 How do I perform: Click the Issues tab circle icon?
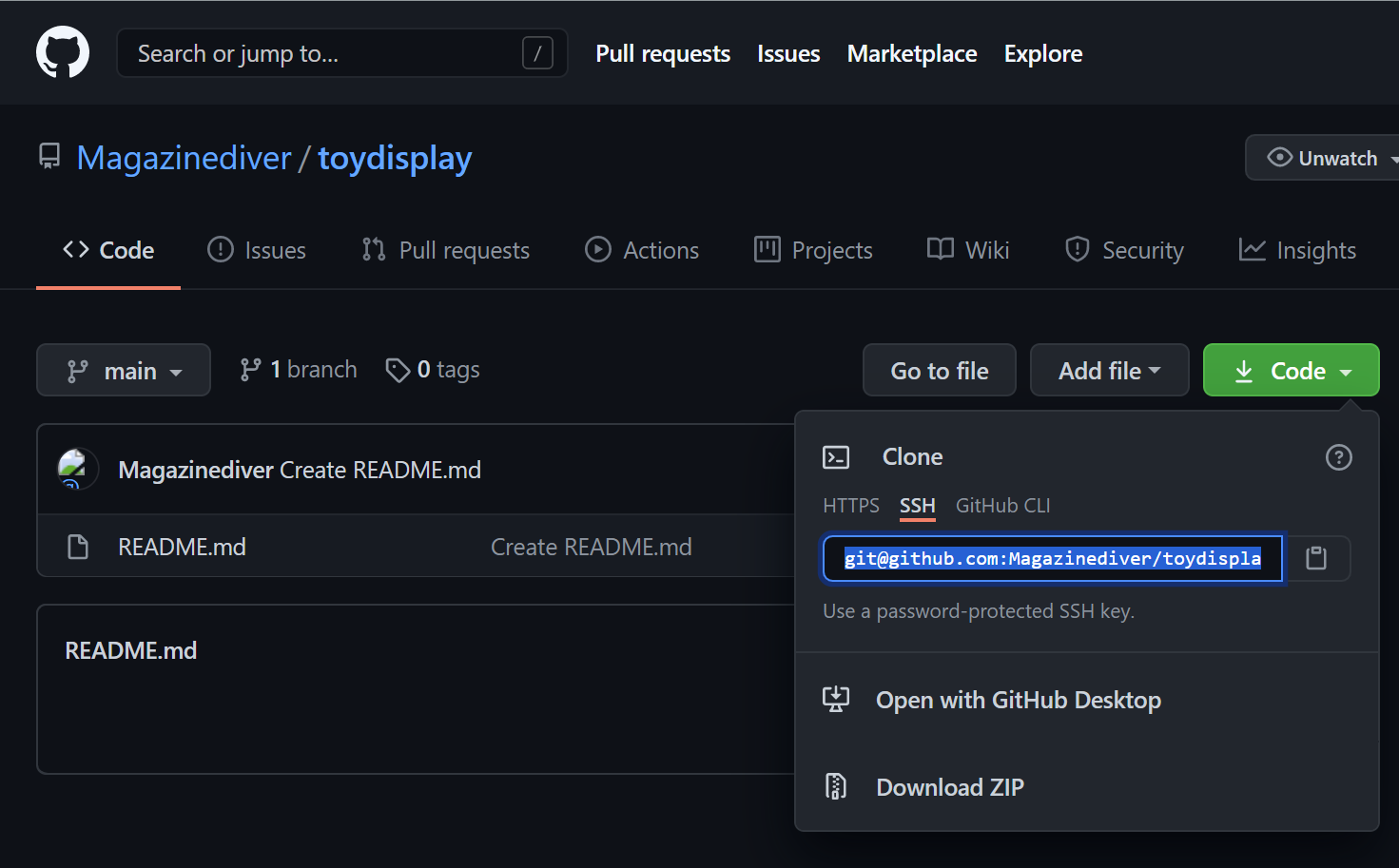221,249
